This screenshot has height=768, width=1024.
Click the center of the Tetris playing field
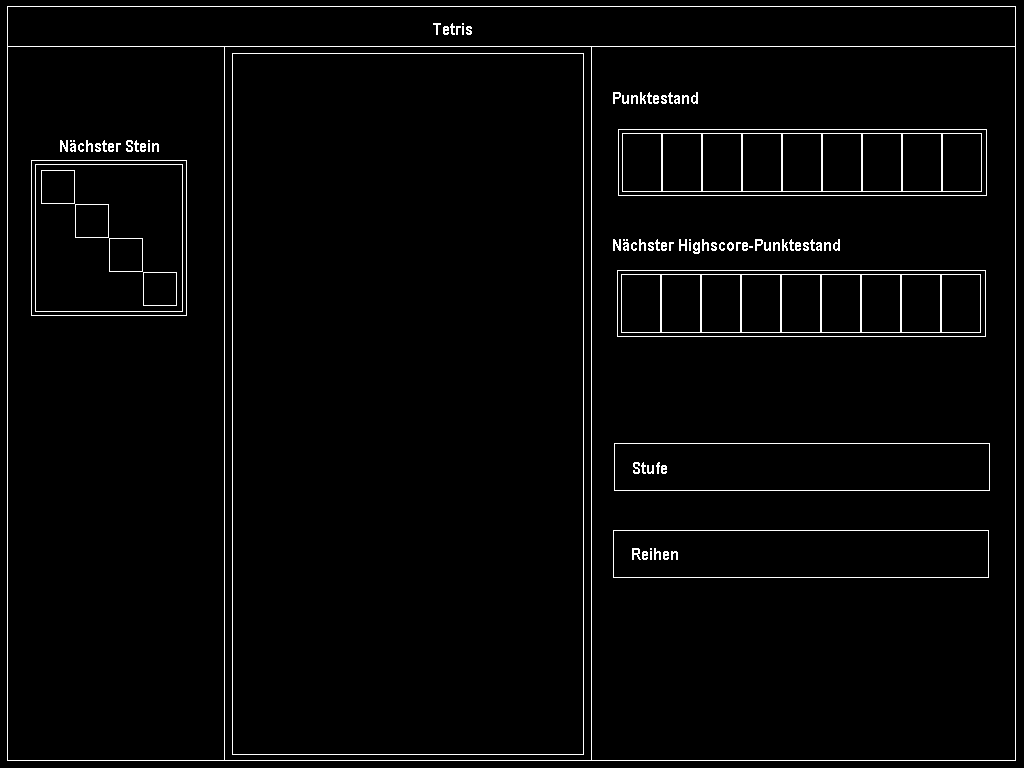coord(408,404)
